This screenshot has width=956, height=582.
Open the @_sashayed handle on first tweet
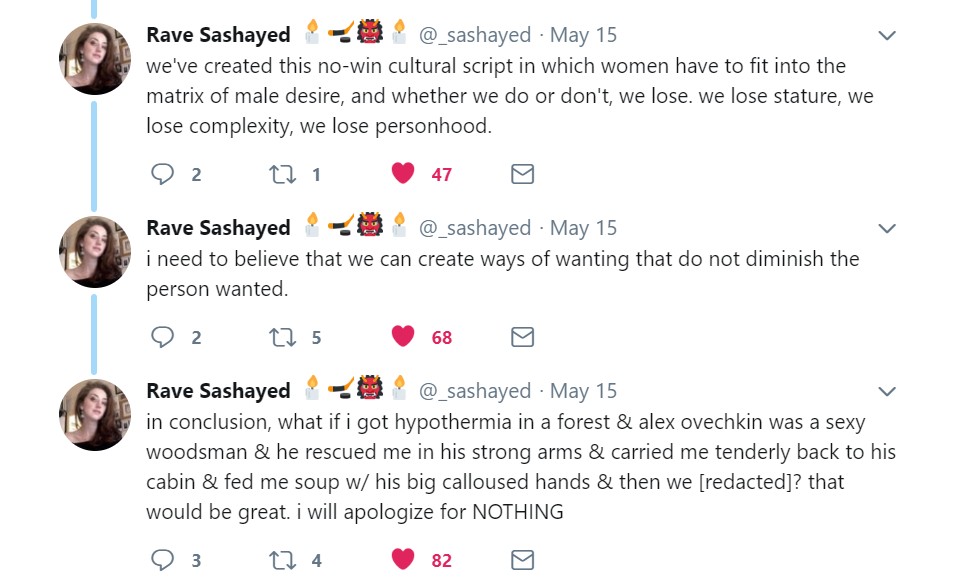click(x=474, y=35)
